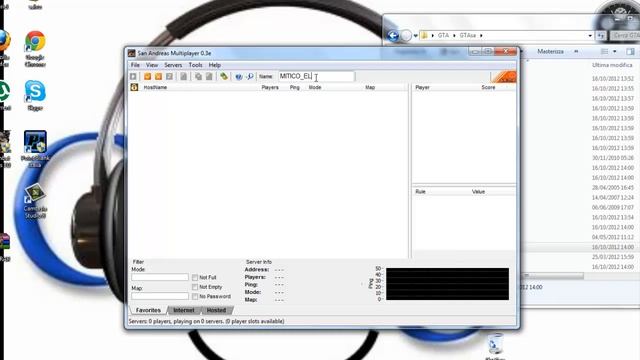Open the Explorer view options dropdown arrow

coord(615,51)
